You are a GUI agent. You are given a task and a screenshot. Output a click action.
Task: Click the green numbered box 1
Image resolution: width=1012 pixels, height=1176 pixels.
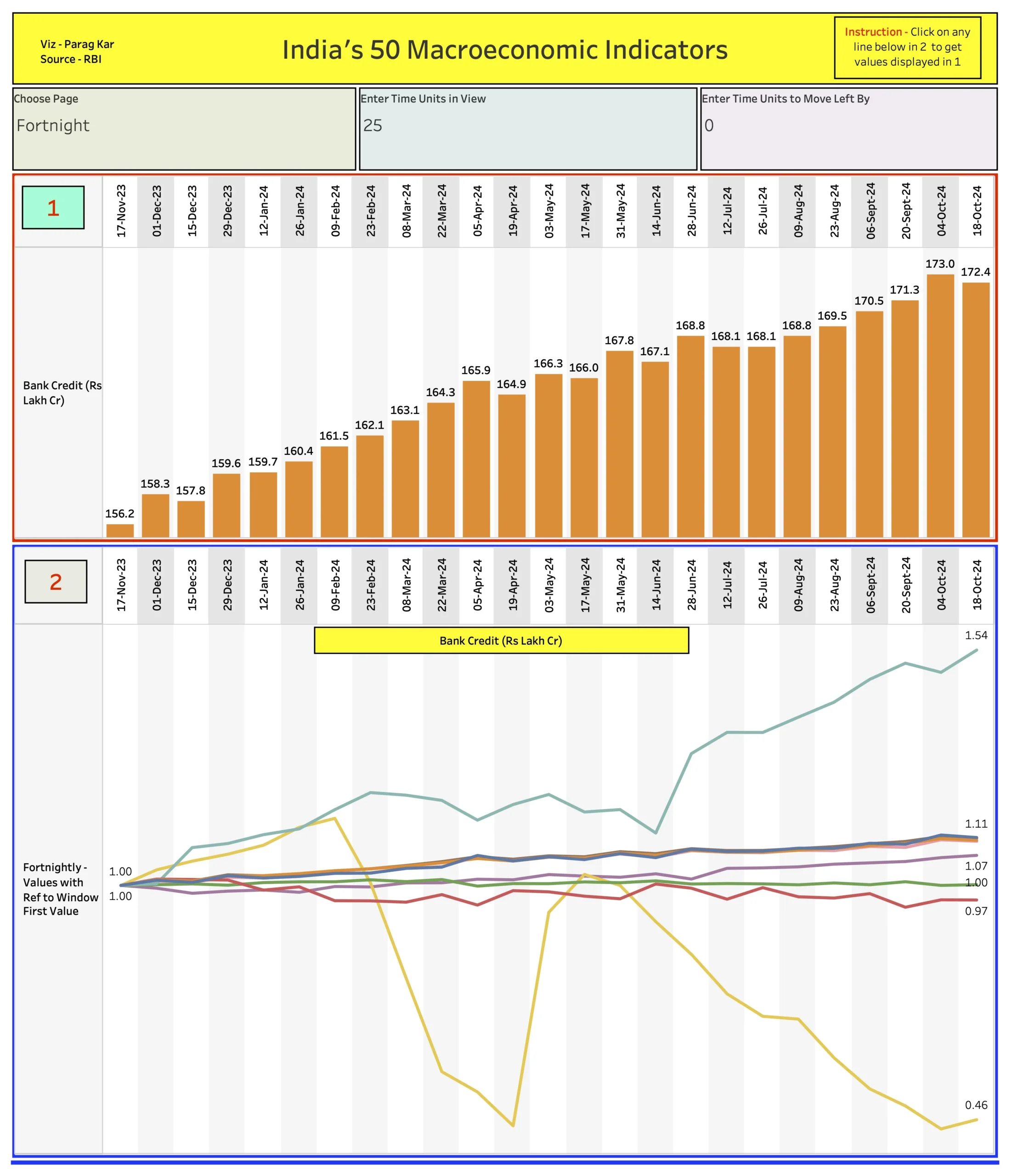tap(54, 208)
